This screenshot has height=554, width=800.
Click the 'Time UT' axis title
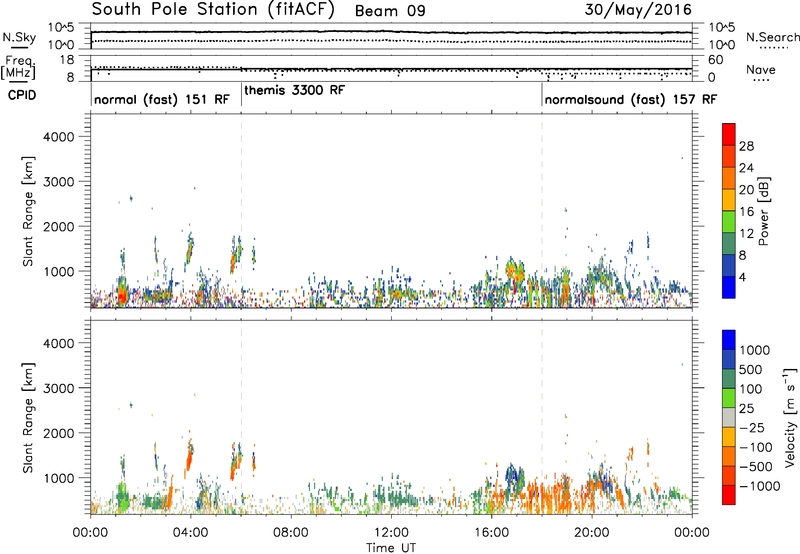click(391, 548)
